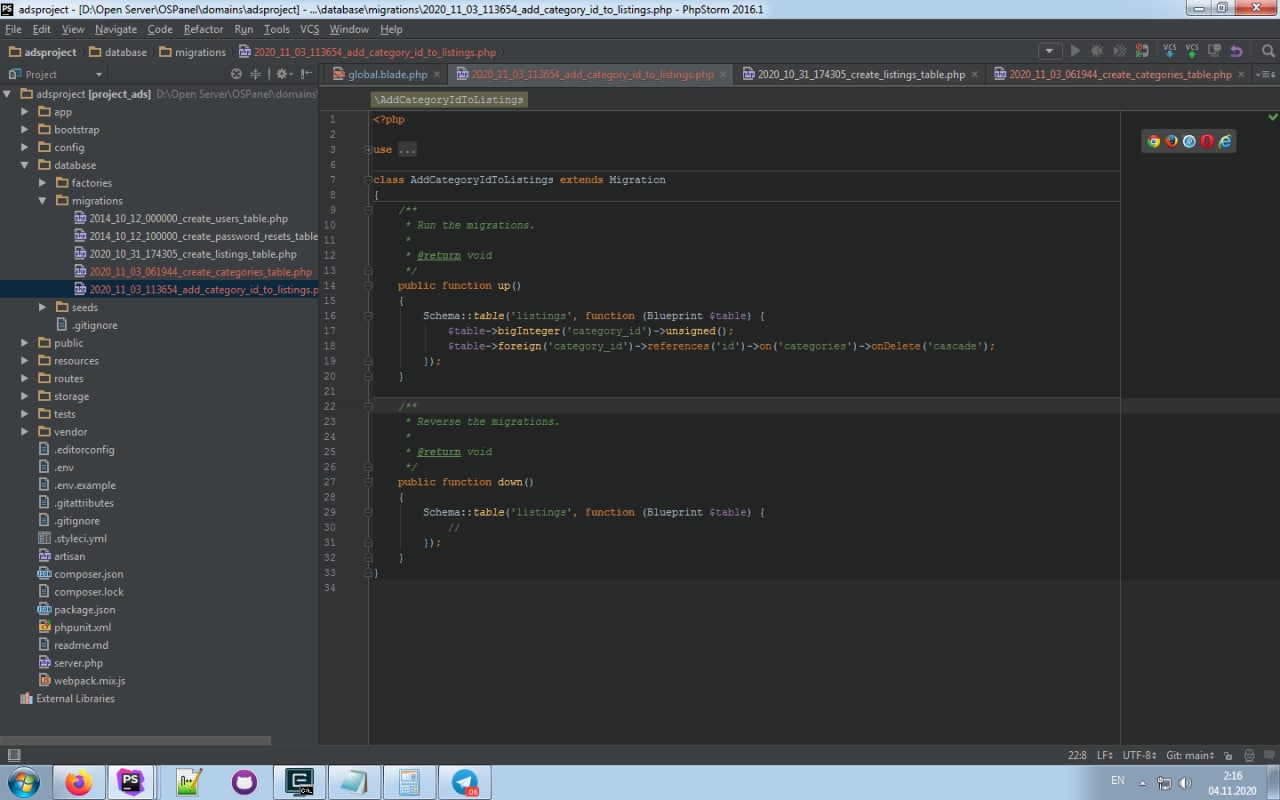
Task: Expand the vendor folder
Action: pos(25,432)
